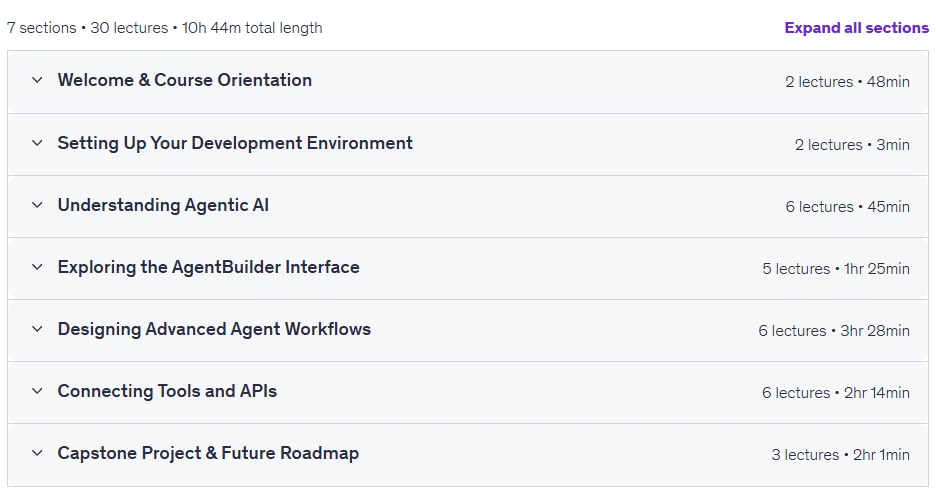Open chevron for Exploring the AgentBuilder Interface
Viewport: 936px width, 494px height.
[37, 267]
